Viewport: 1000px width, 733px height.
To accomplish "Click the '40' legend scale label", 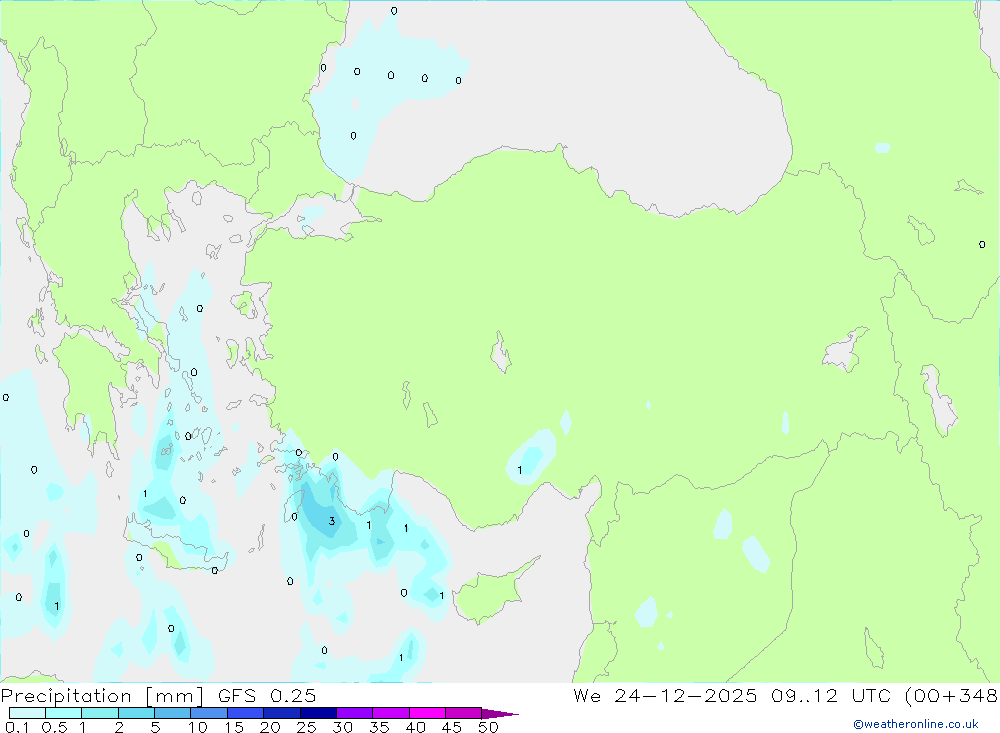I will coord(416,727).
